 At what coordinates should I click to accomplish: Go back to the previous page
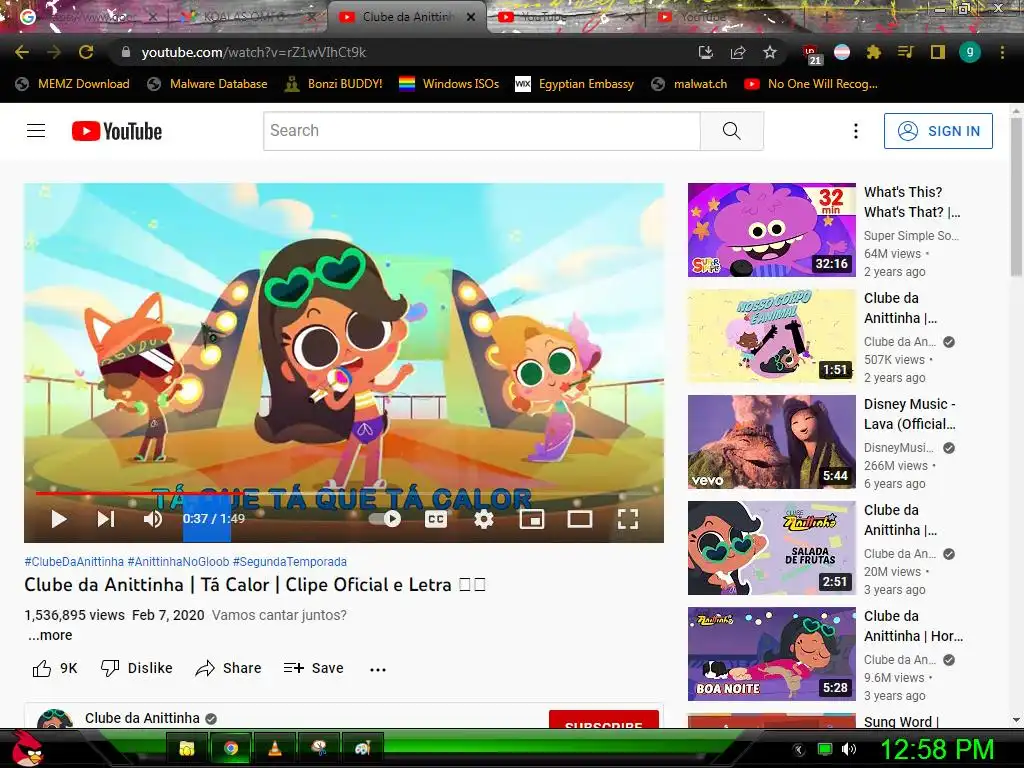[22, 52]
